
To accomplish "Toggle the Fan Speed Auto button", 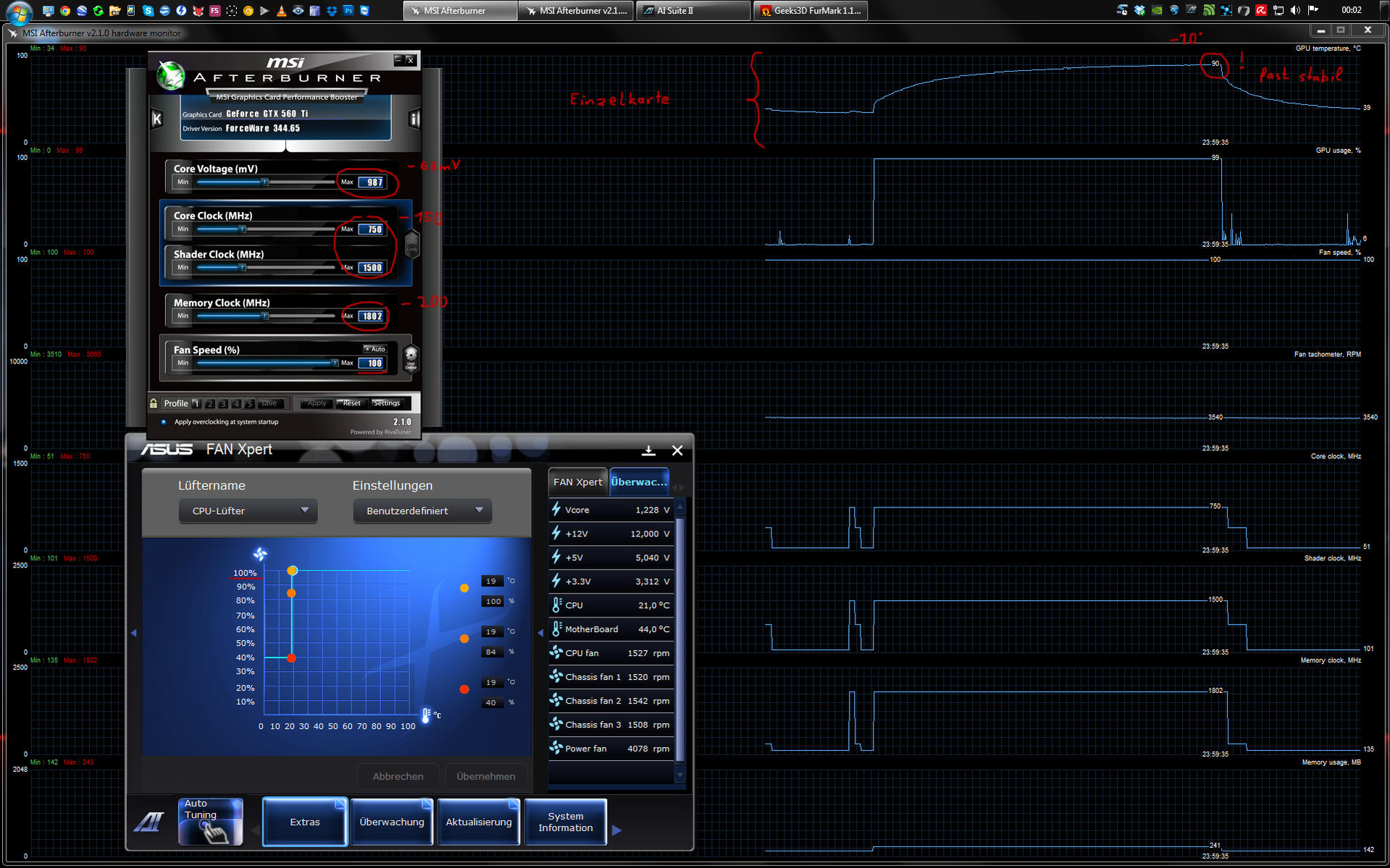I will [375, 349].
